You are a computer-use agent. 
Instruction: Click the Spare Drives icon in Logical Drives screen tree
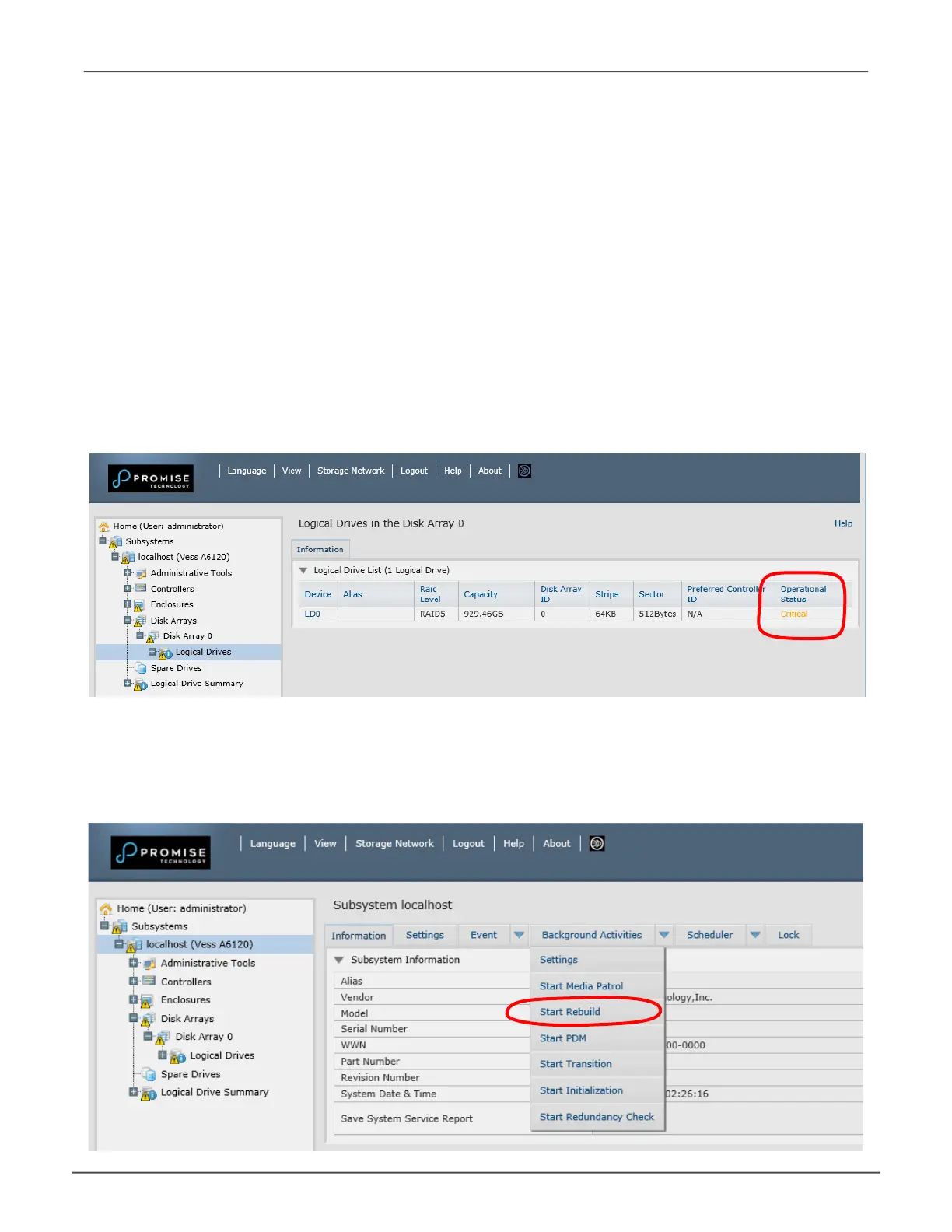tap(141, 668)
